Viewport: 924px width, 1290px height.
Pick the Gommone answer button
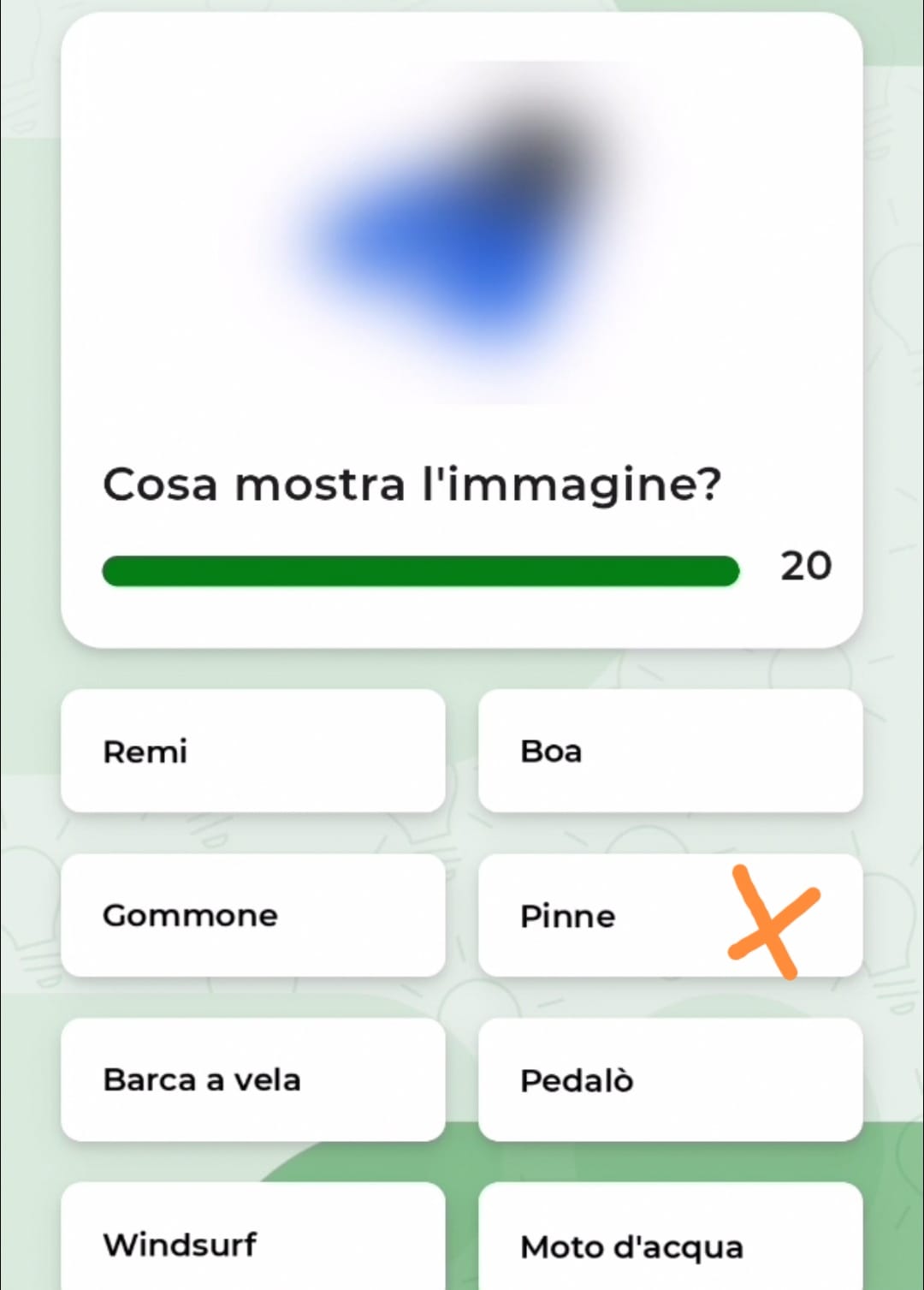click(x=252, y=915)
